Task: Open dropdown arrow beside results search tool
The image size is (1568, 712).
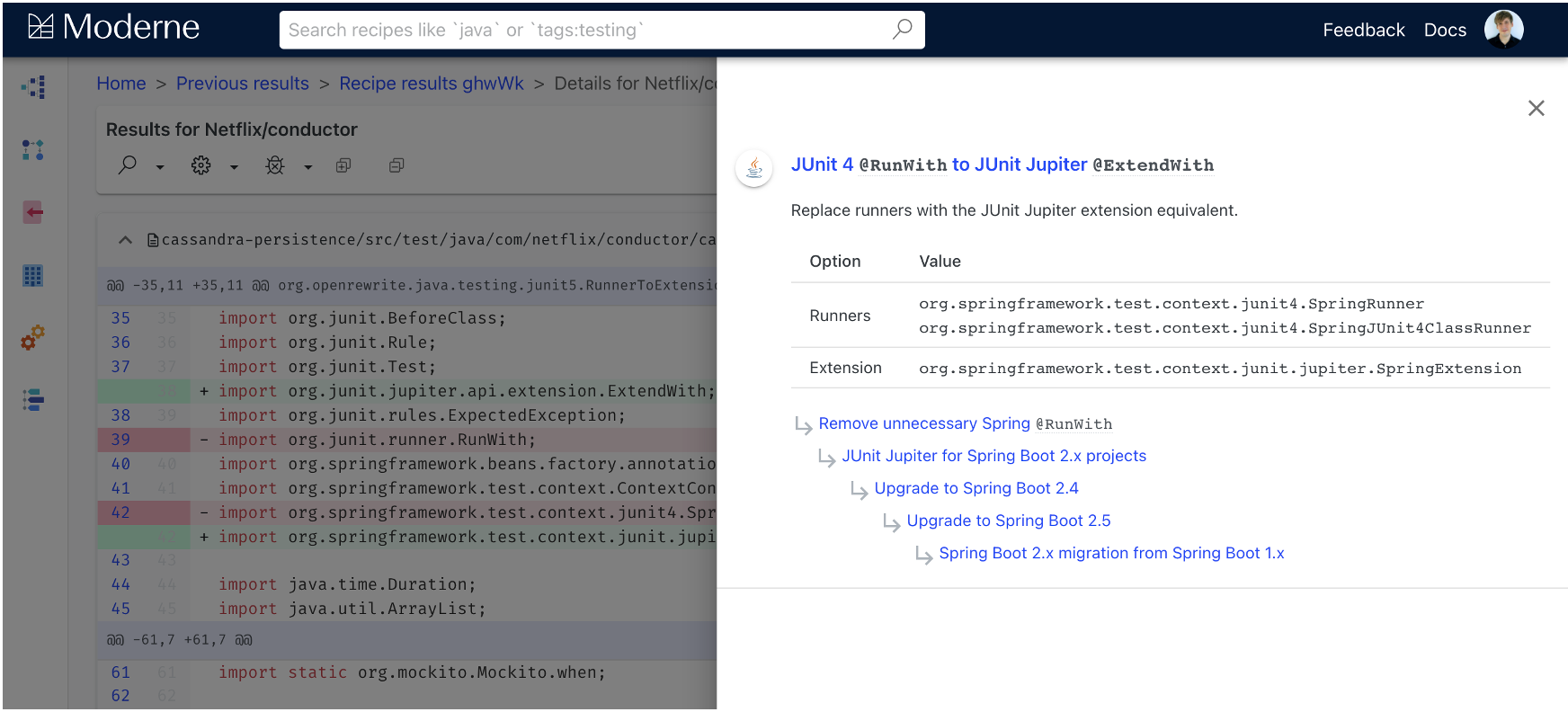Action: point(160,167)
